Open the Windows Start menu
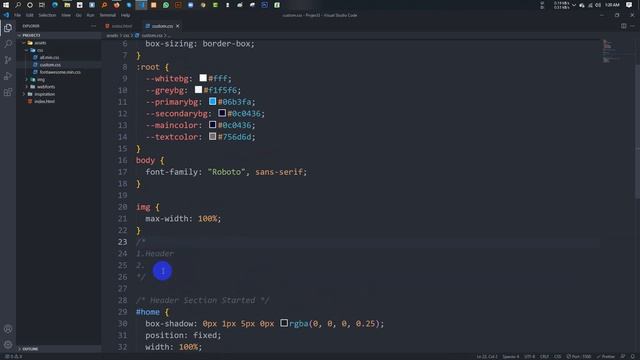640x360 pixels. coord(6,5)
